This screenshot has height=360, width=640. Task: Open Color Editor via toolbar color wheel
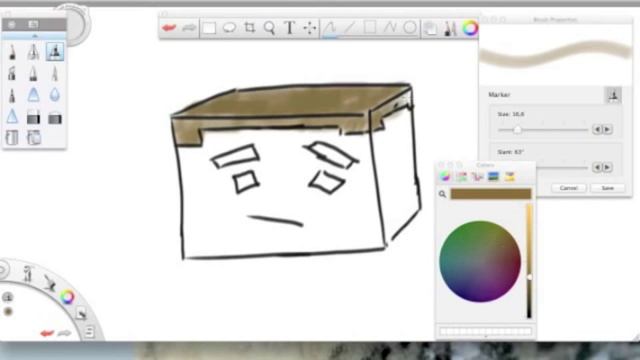click(470, 28)
